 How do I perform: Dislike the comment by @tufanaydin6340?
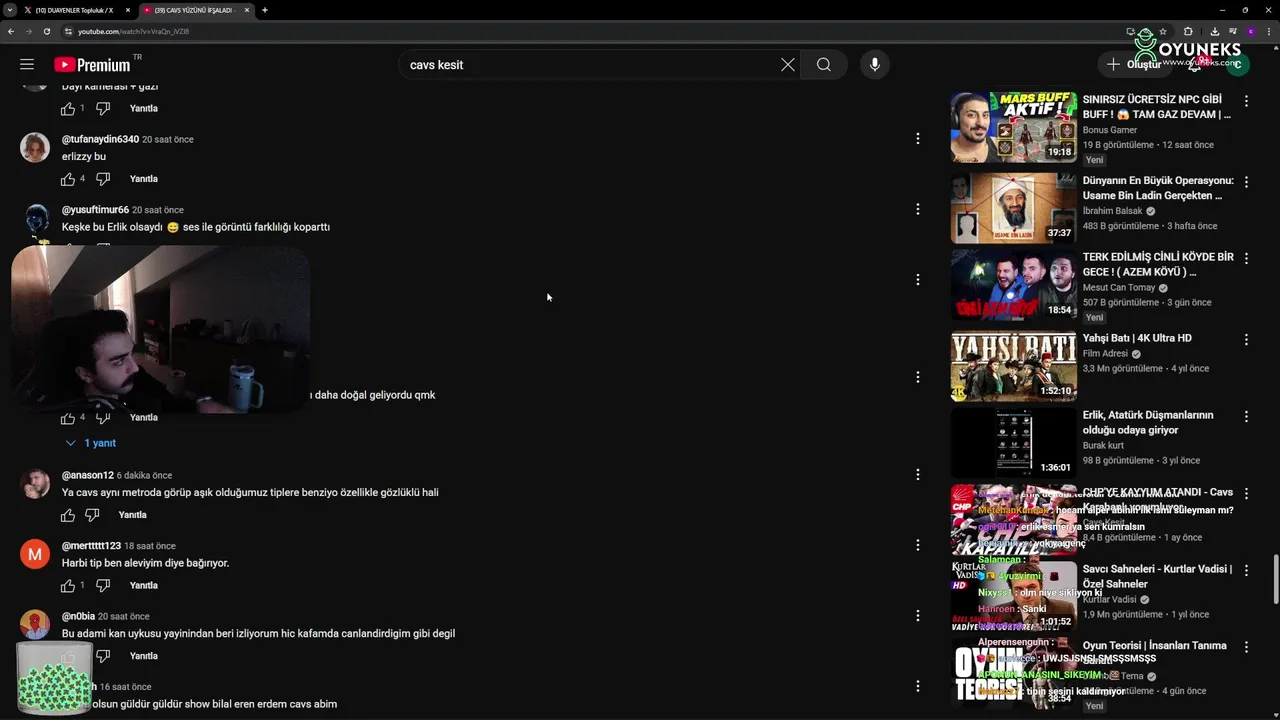click(x=103, y=179)
